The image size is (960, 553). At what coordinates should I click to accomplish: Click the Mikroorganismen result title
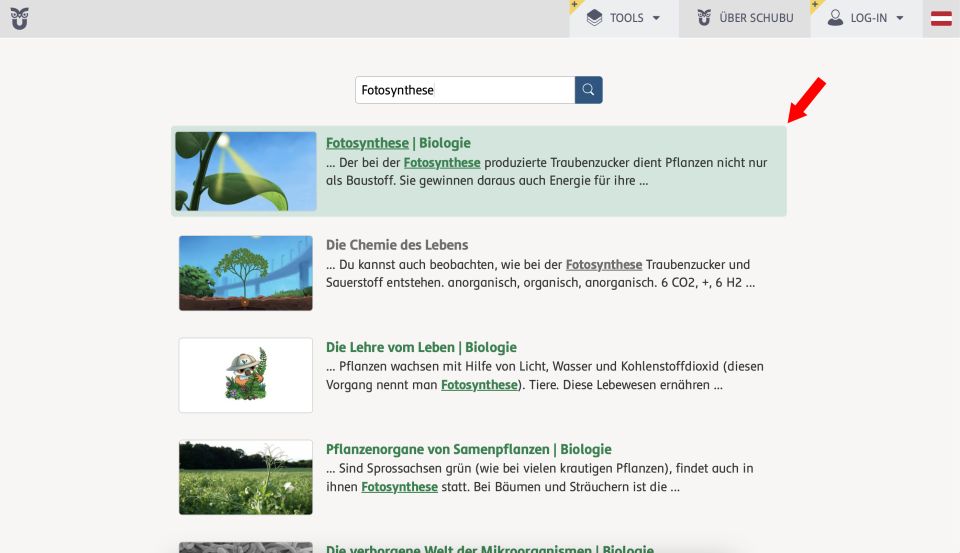489,549
